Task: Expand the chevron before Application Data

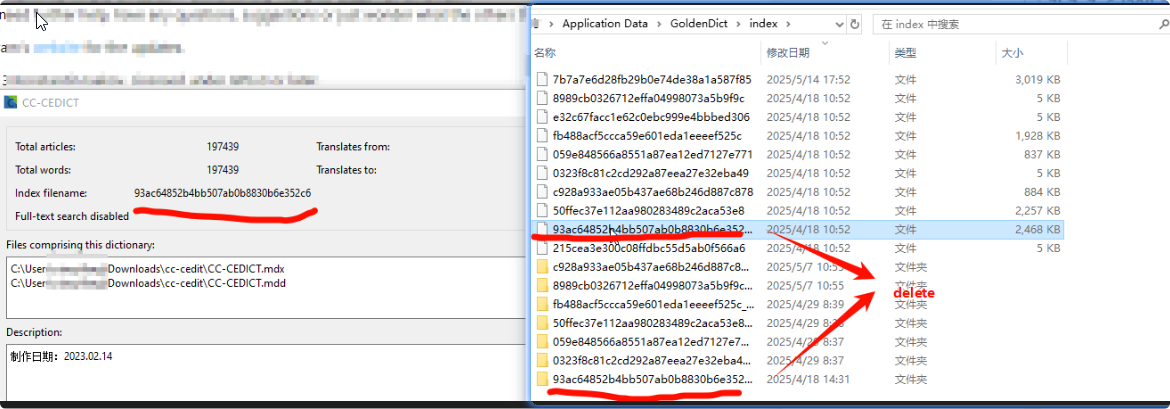Action: [551, 24]
